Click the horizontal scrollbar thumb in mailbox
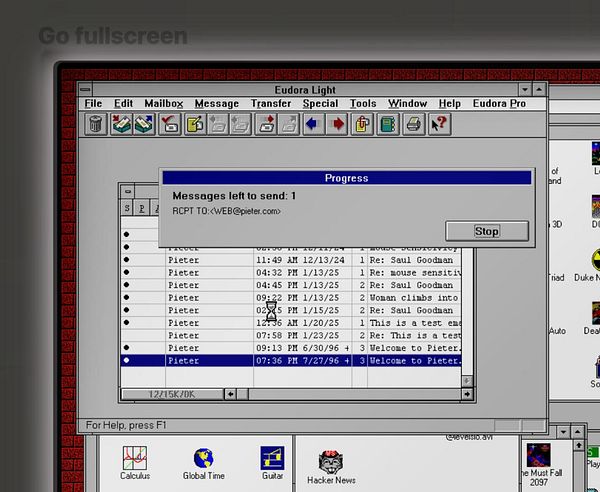 pyautogui.click(x=243, y=394)
